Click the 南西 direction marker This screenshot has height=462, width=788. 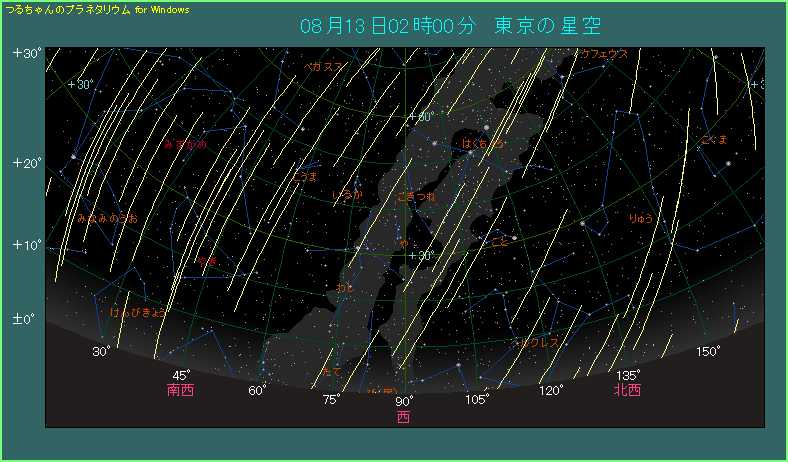tap(181, 390)
